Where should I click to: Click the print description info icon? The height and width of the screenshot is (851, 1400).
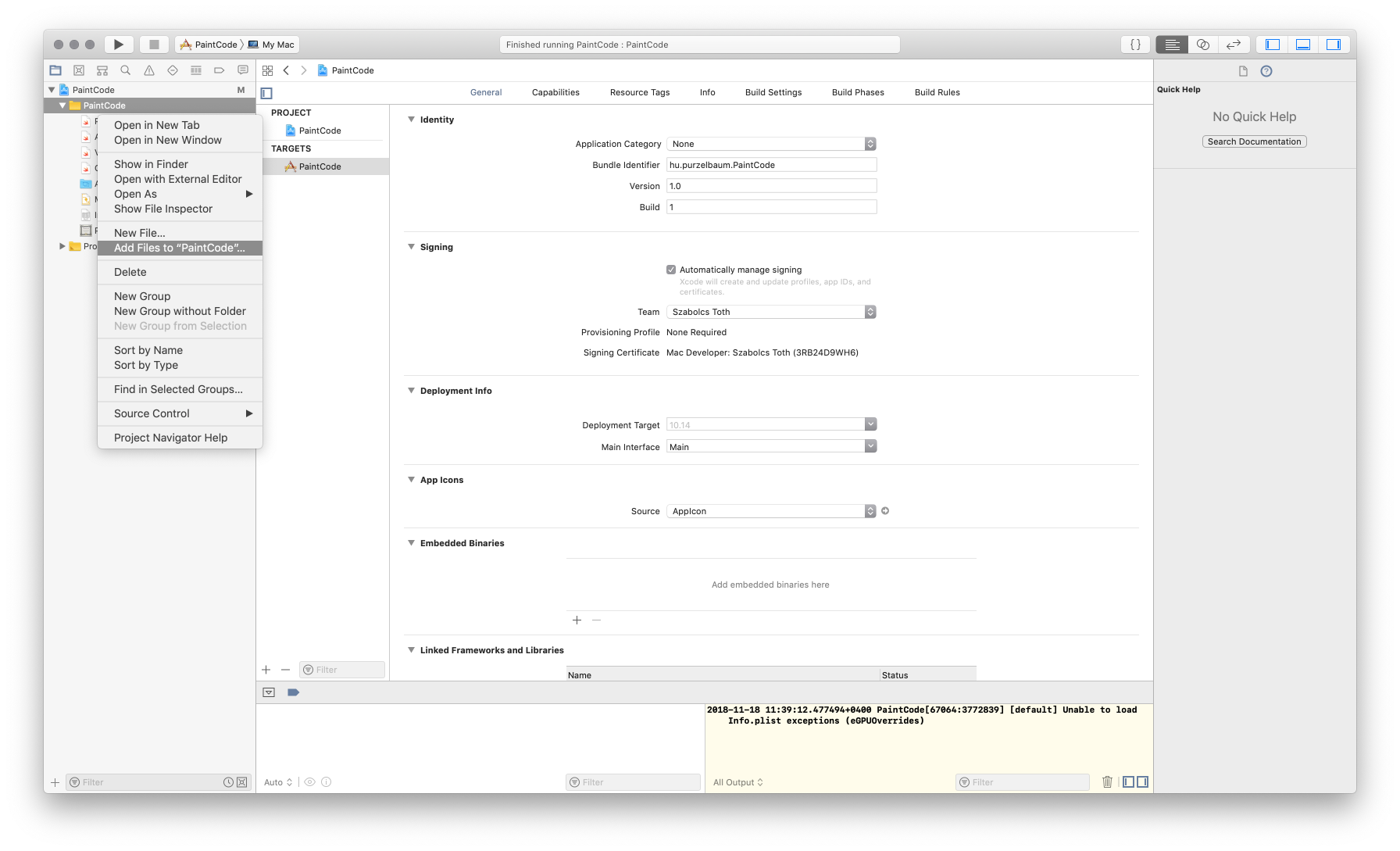pyautogui.click(x=326, y=781)
